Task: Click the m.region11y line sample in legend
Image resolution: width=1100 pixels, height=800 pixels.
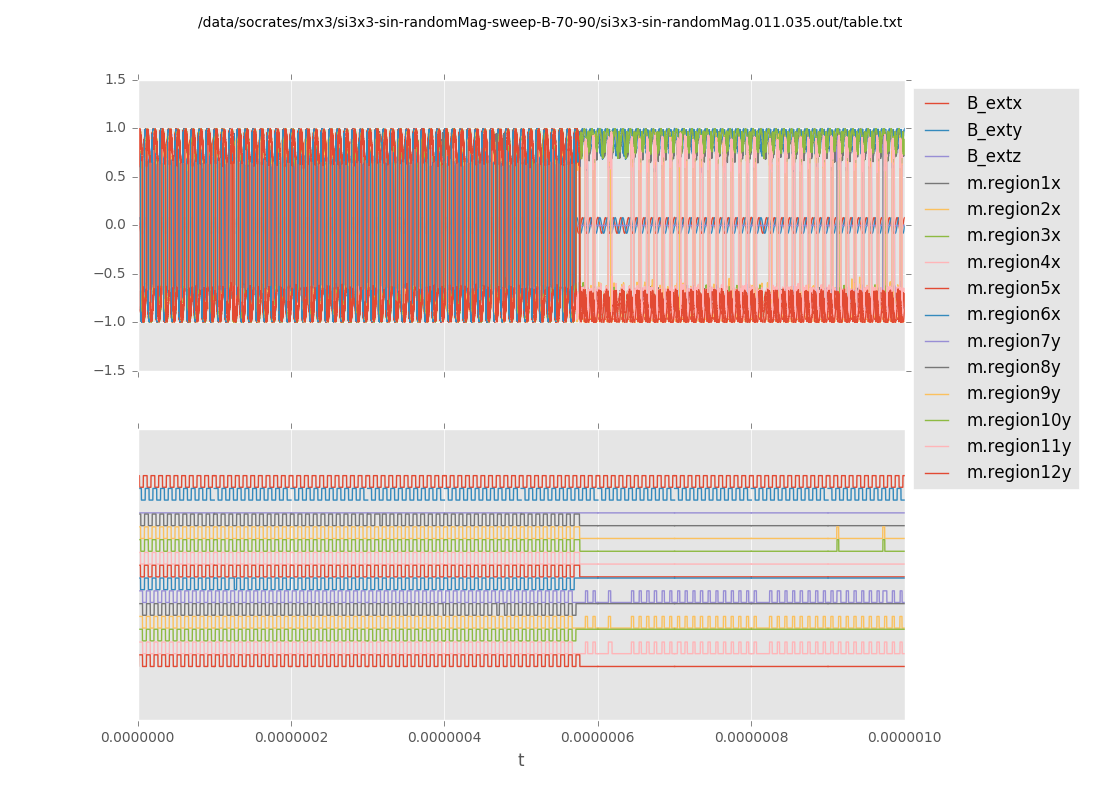Action: 937,447
